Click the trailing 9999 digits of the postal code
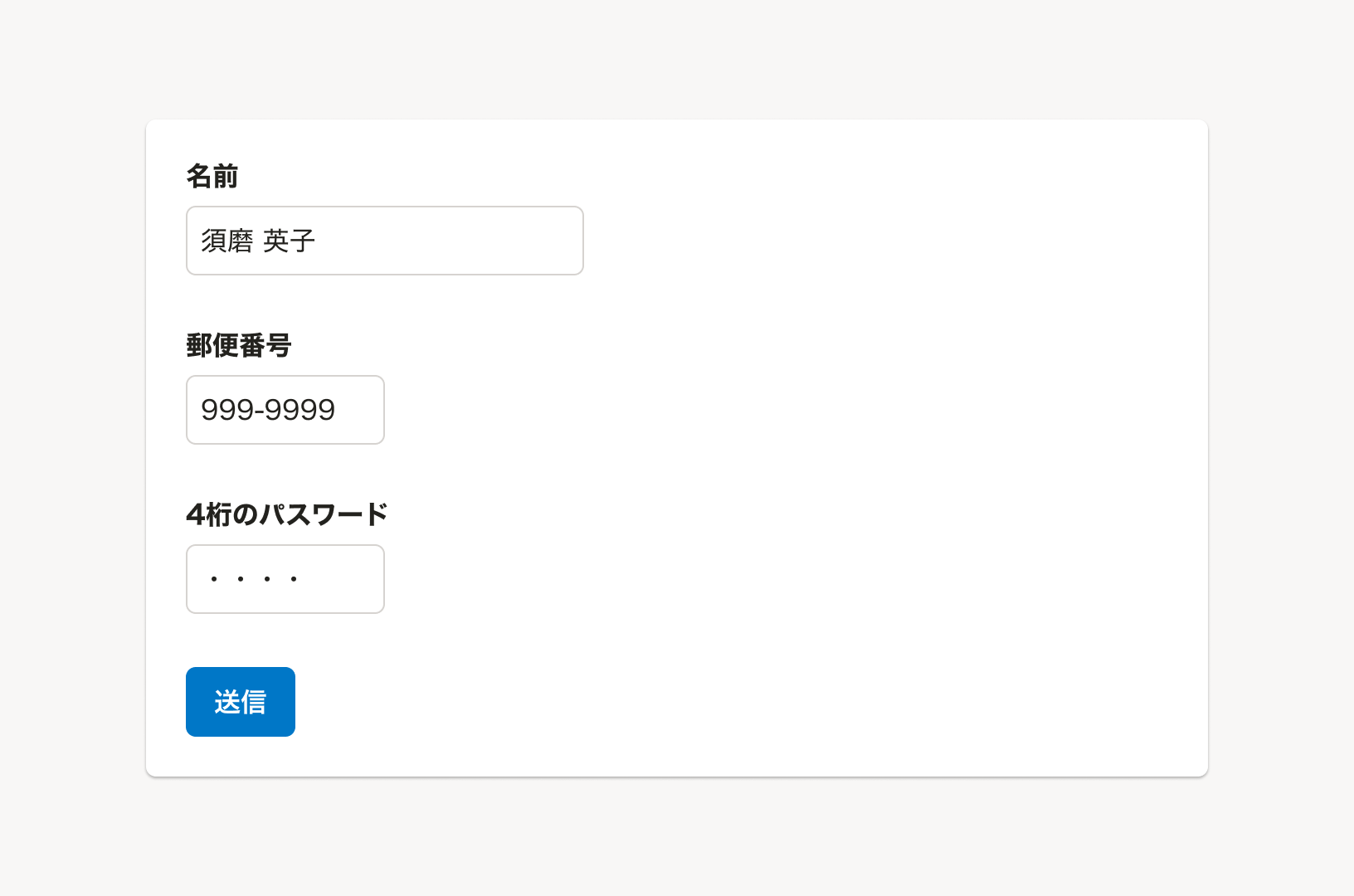 click(x=300, y=410)
